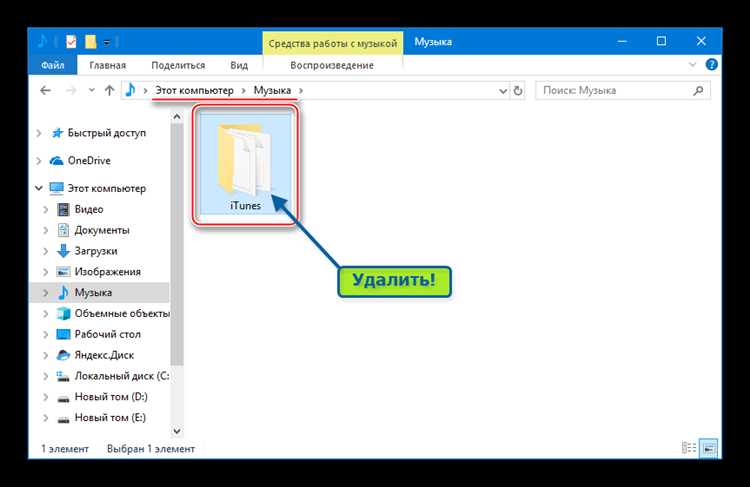The height and width of the screenshot is (487, 750).
Task: Expand the Быстрый доступ tree node
Action: pyautogui.click(x=39, y=133)
